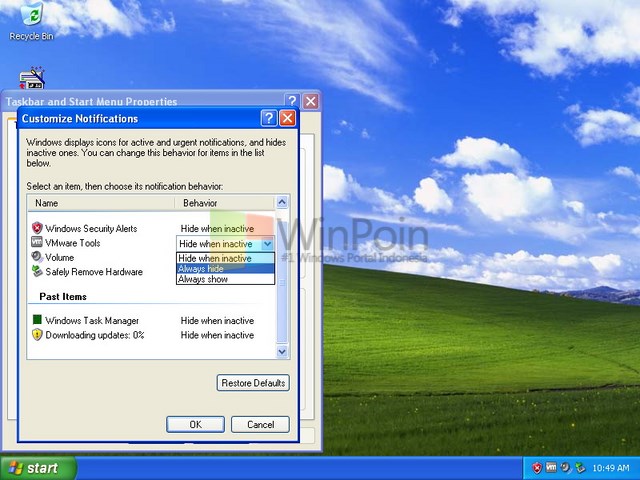Click the VMware Tools icon in the list
Image resolution: width=640 pixels, height=480 pixels.
pos(37,242)
